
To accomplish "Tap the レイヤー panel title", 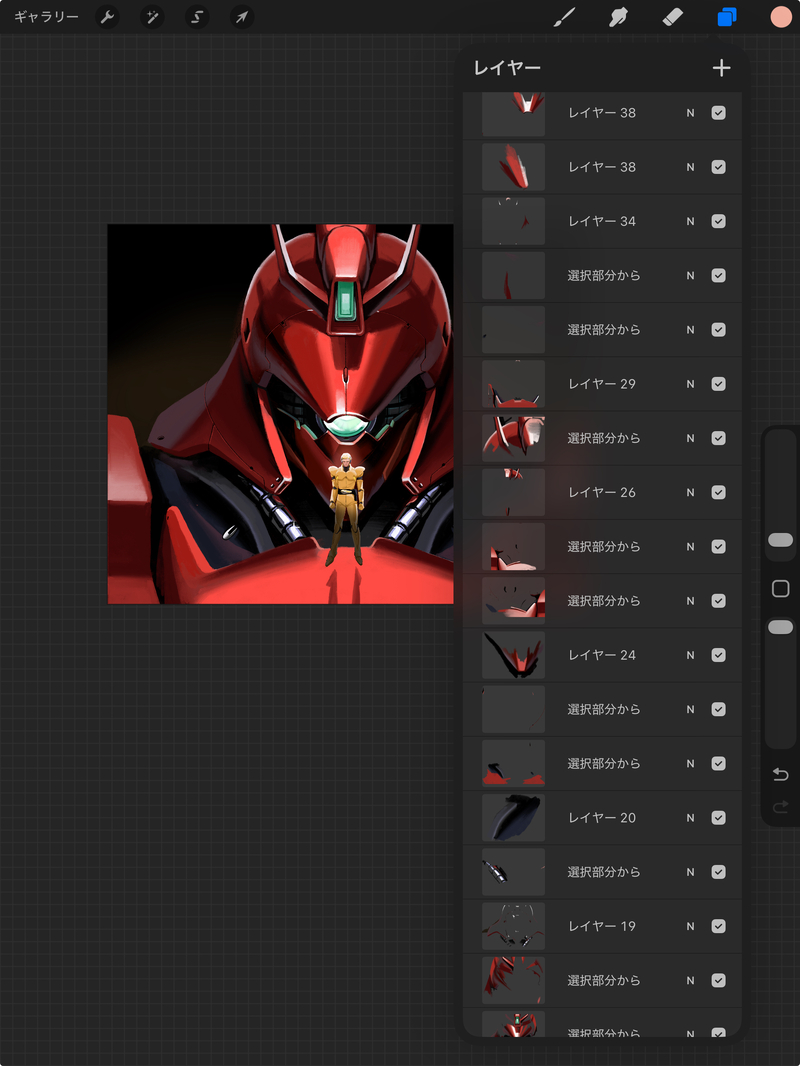I will tap(507, 68).
